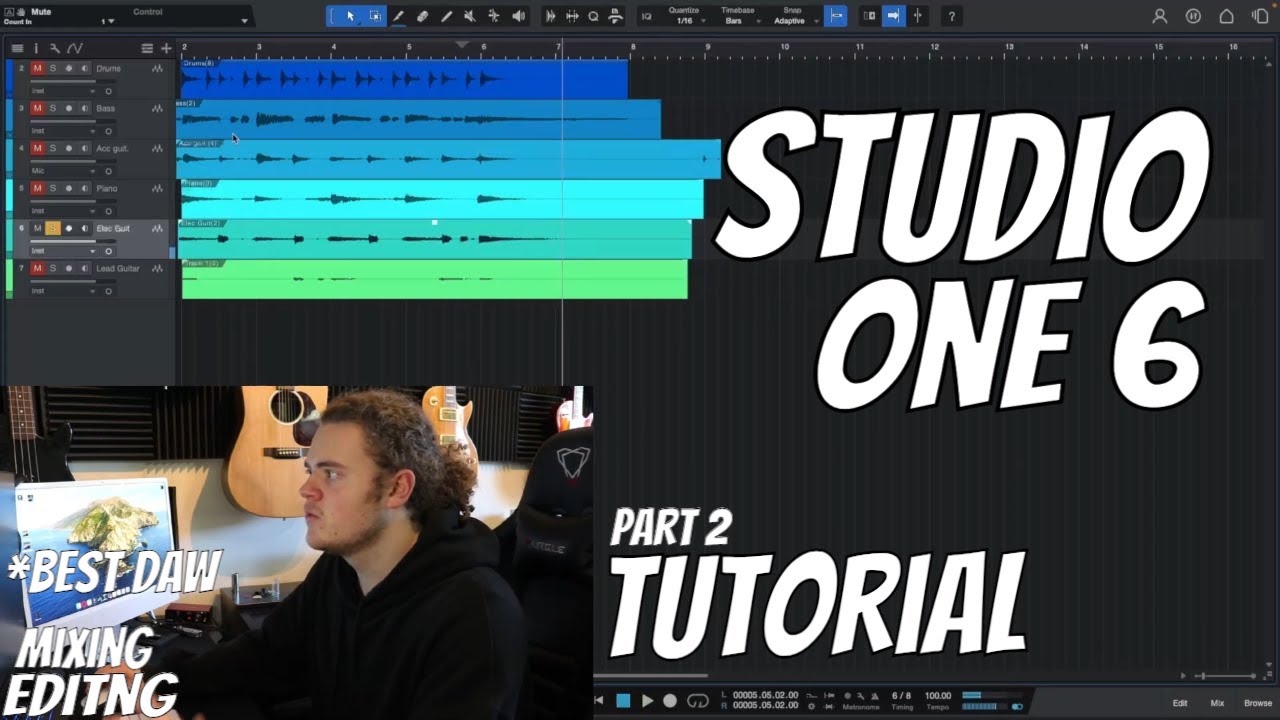This screenshot has height=720, width=1280.
Task: Select the Lead Guitar track name
Action: pyautogui.click(x=118, y=268)
